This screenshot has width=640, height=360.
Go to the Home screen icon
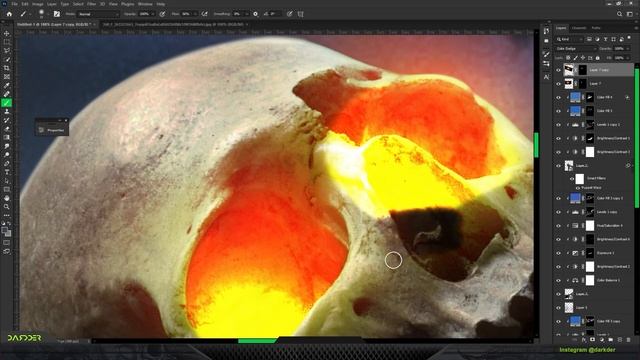tap(9, 14)
